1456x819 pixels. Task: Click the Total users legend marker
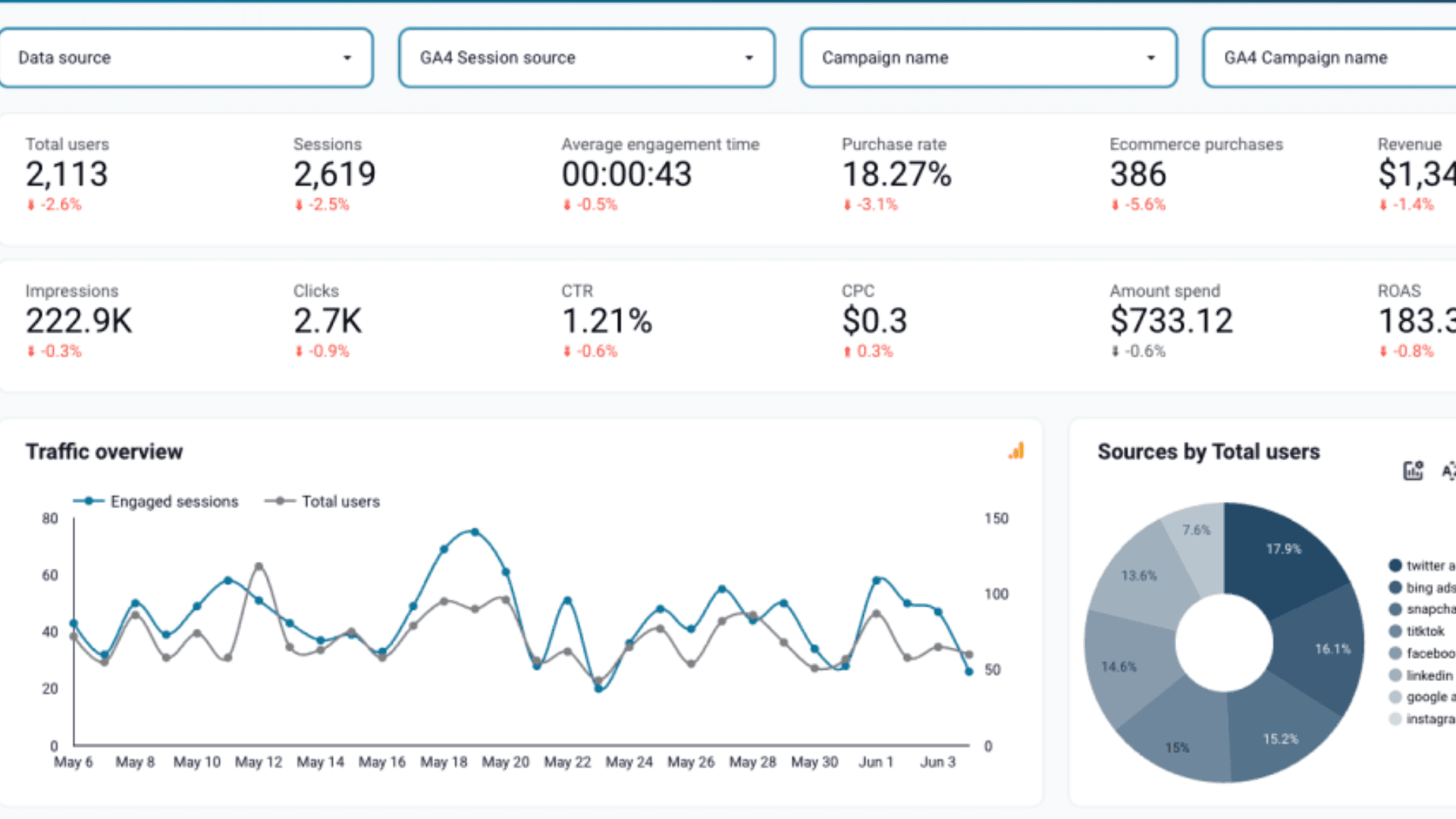[280, 501]
